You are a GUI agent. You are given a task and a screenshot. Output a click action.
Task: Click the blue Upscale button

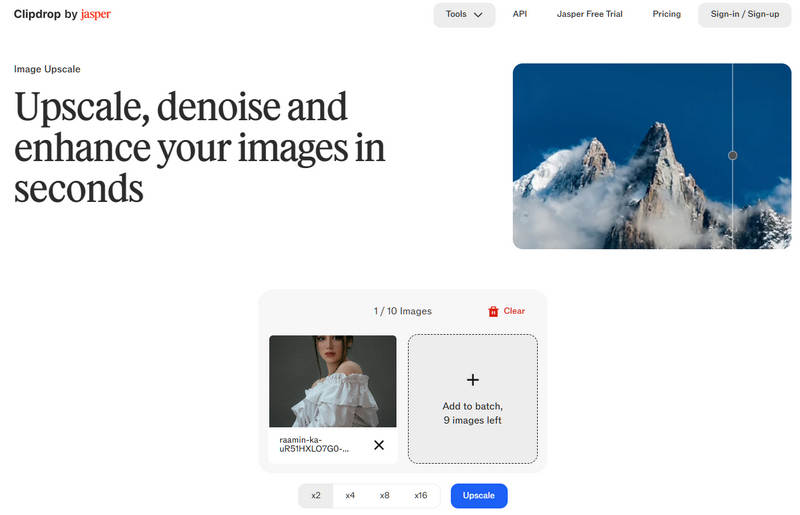click(479, 496)
